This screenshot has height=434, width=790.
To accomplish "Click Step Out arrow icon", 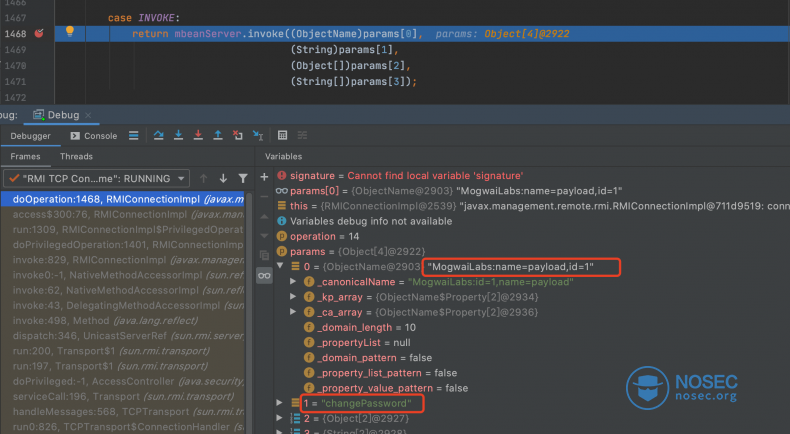I will [x=218, y=135].
